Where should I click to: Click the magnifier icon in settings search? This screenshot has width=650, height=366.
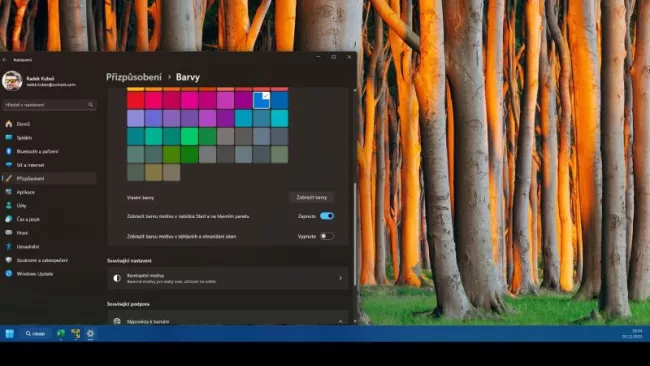click(x=90, y=105)
